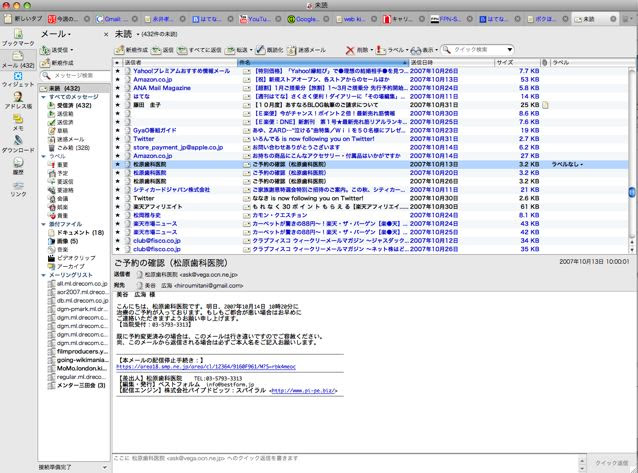Open the Contacts (アドレス帳) panel

pos(18,100)
